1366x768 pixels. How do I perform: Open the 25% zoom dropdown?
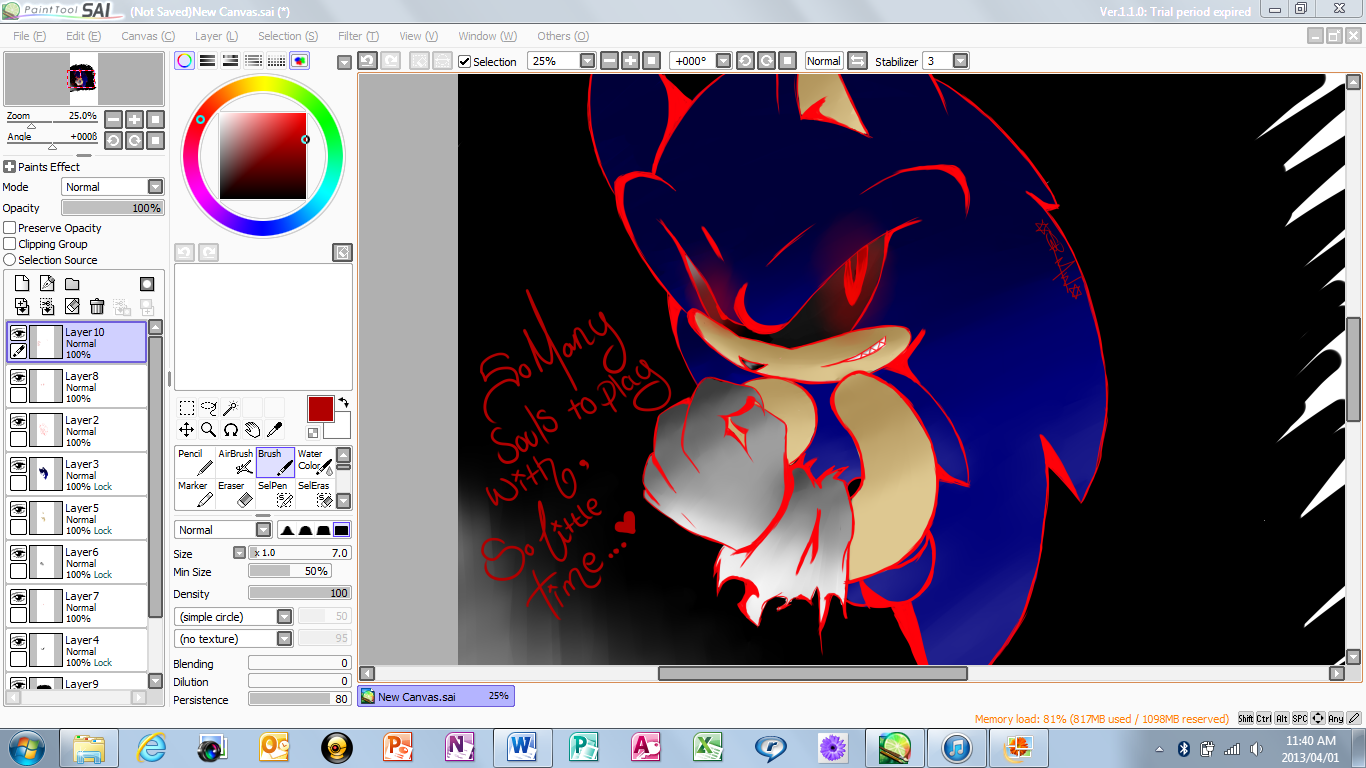point(587,61)
